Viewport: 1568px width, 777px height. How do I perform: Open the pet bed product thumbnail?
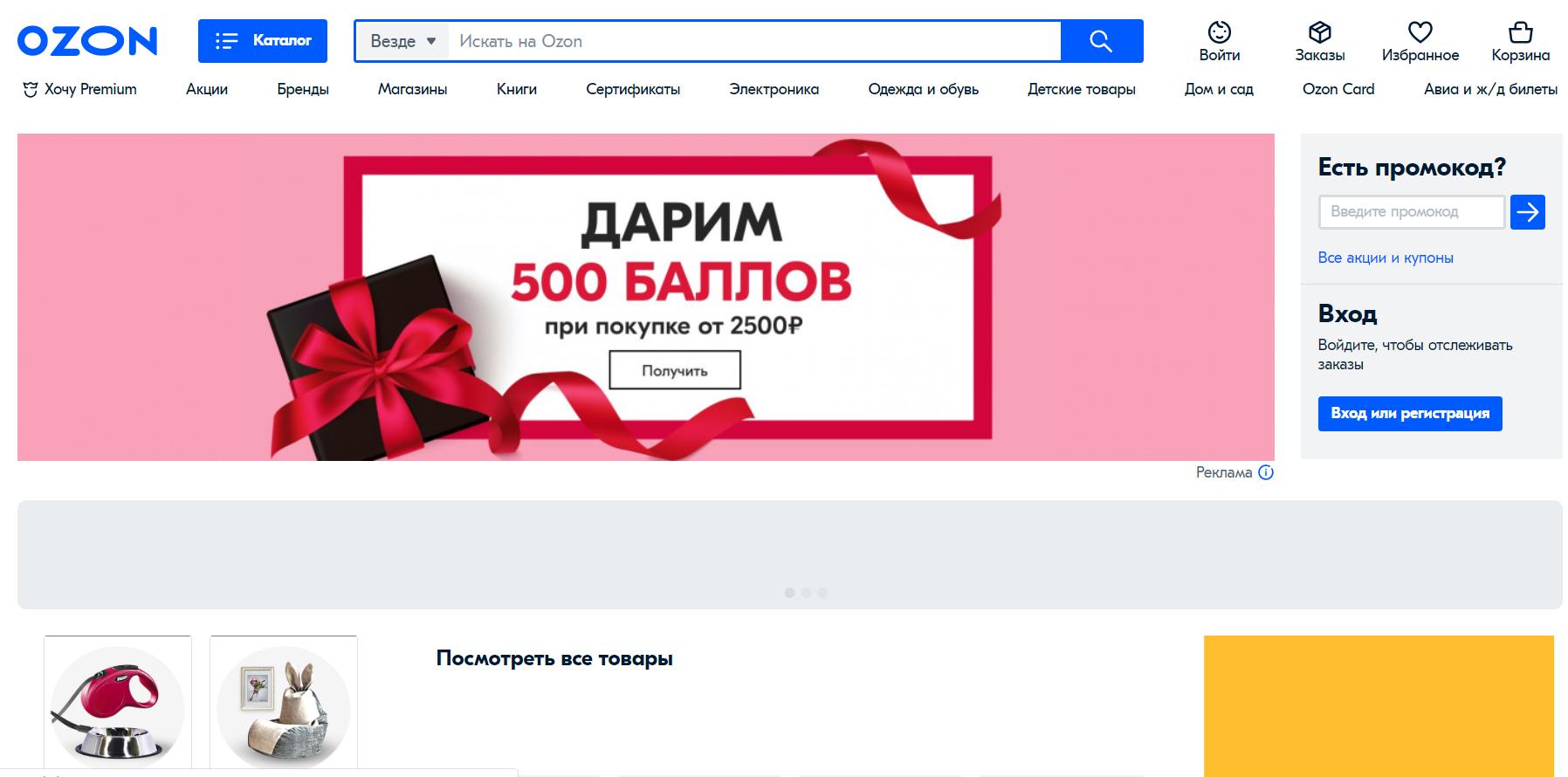(x=284, y=704)
